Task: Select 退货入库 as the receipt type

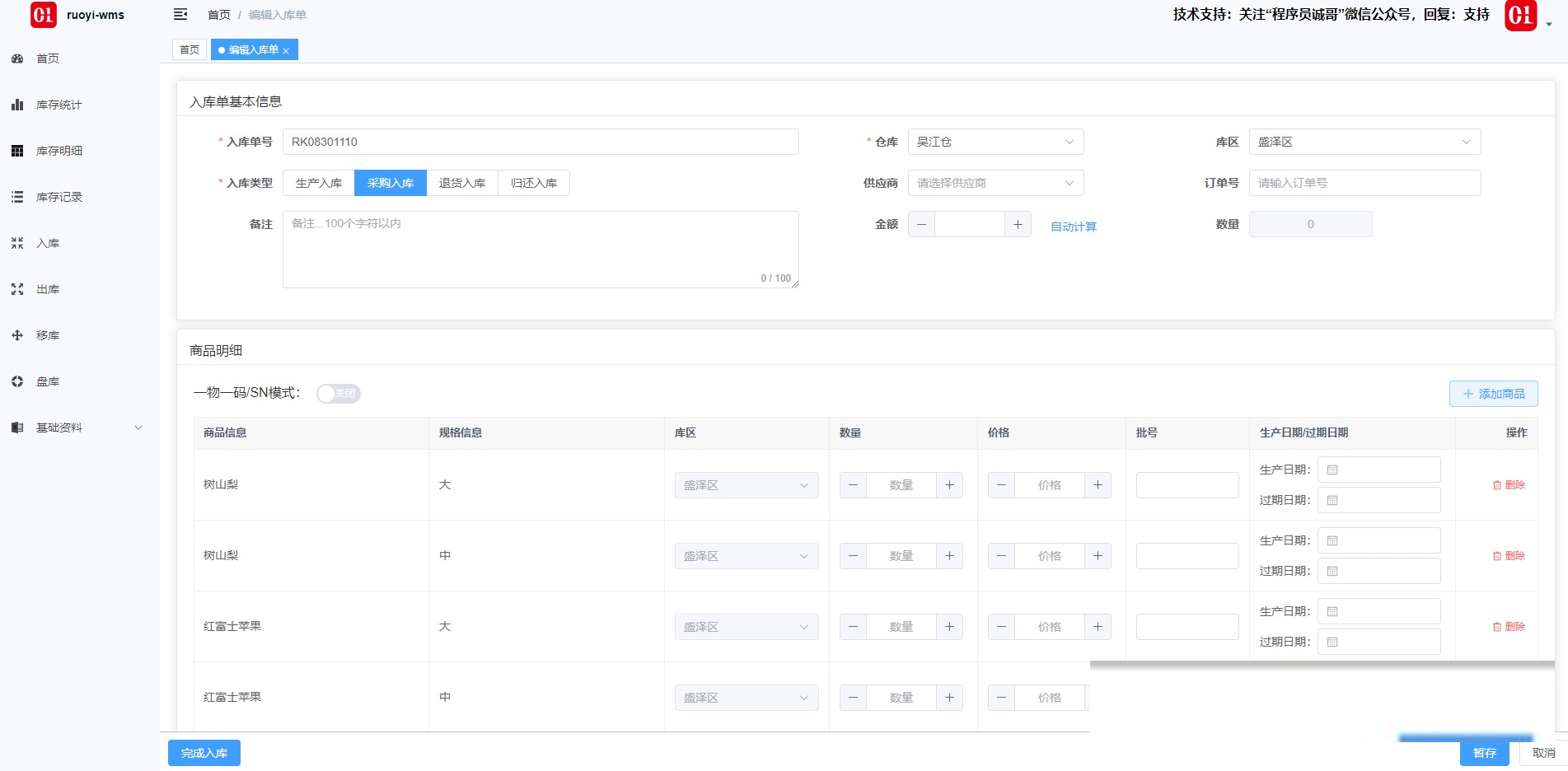Action: 462,183
